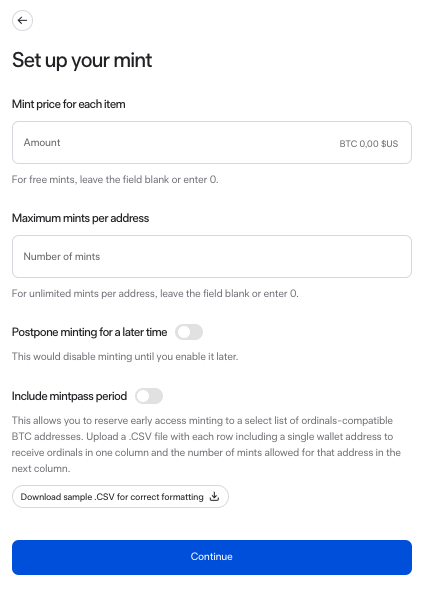Click the unlimited mints per address hint
Image resolution: width=423 pixels, height=599 pixels.
[155, 293]
